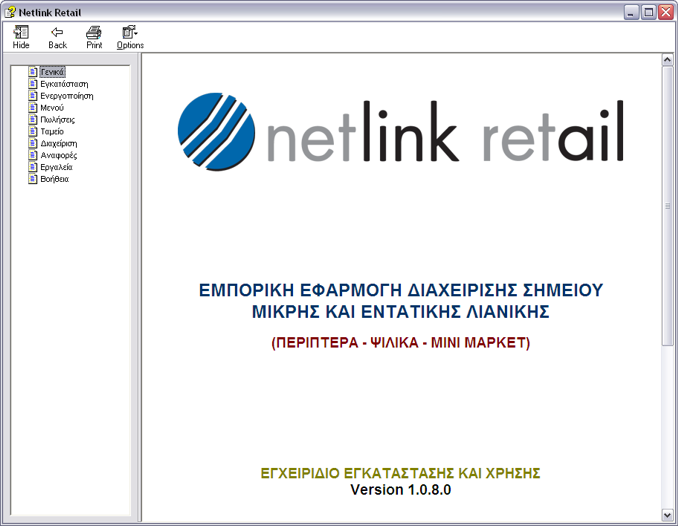This screenshot has height=526, width=678.
Task: Click the 'ΕΜΠΟΡΙΚΗ ΕΦΑΡΜΟΓΗ ΔΙΑΧΕΙΡΙΣΗΣ ΣΗΜΕΙΟΥ' title line
Action: (x=401, y=290)
